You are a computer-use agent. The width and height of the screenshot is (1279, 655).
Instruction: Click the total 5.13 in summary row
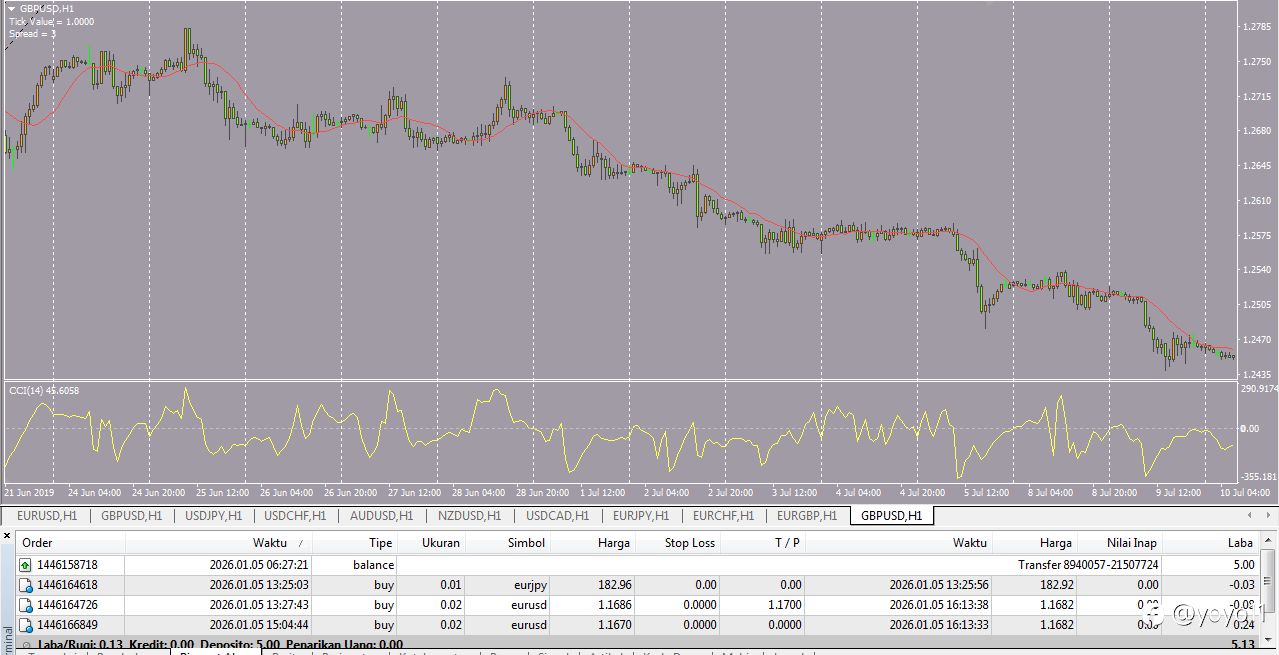(1243, 645)
